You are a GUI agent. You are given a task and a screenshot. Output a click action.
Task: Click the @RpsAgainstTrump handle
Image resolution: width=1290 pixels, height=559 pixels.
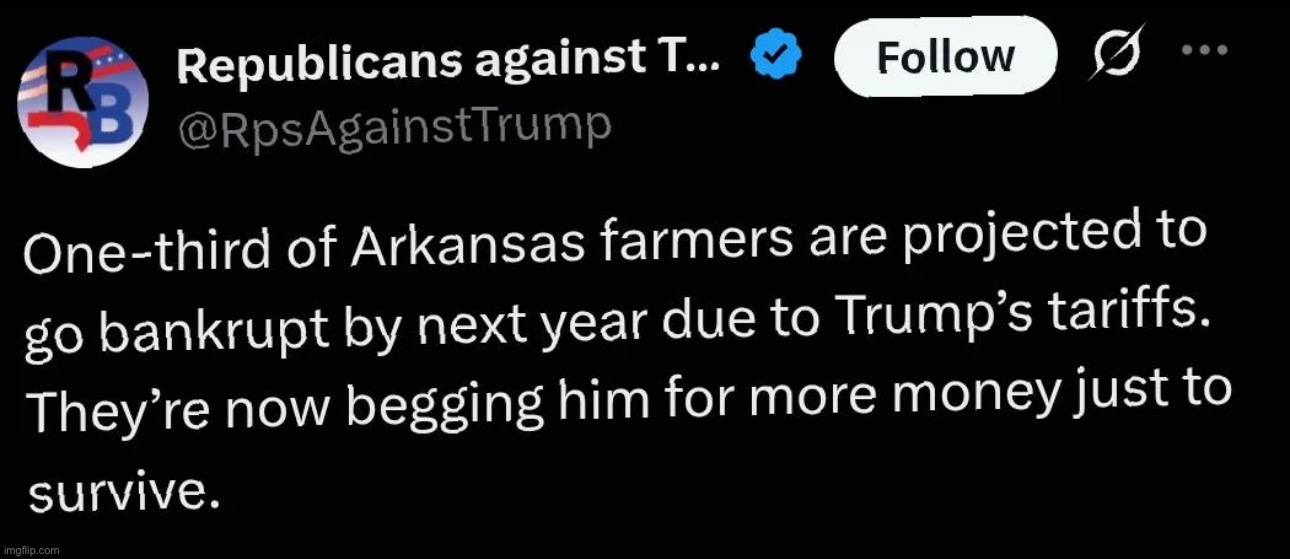(x=394, y=127)
